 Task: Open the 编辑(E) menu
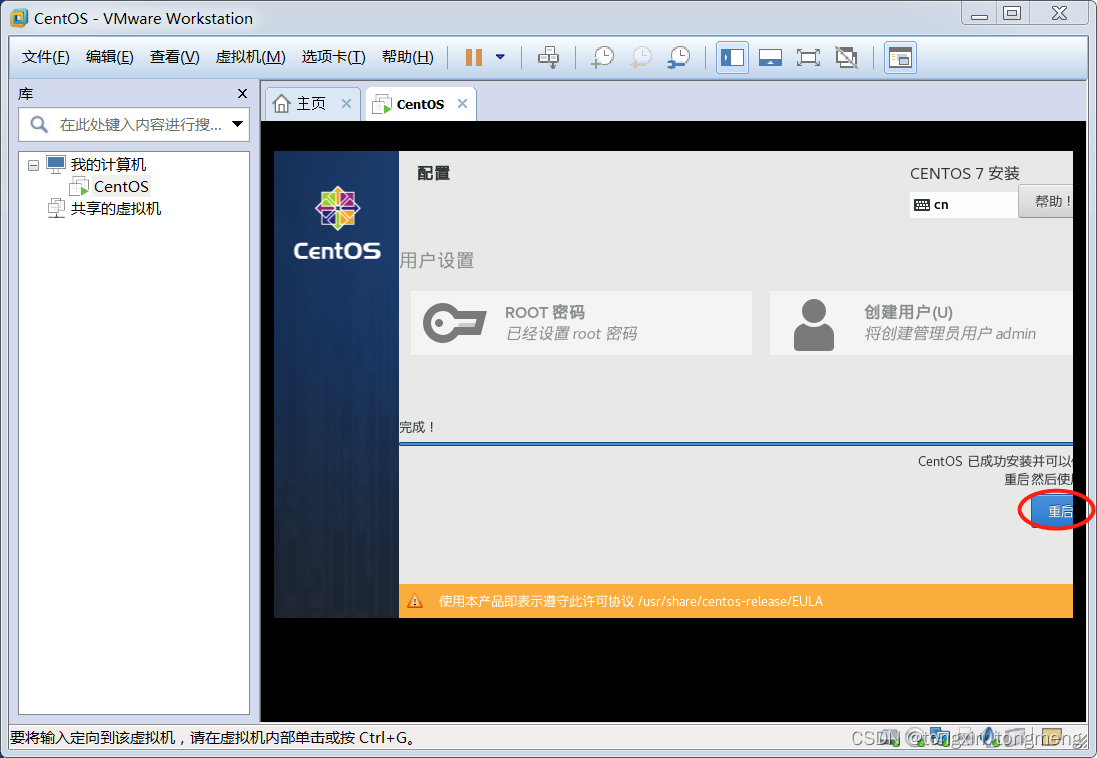(x=109, y=57)
